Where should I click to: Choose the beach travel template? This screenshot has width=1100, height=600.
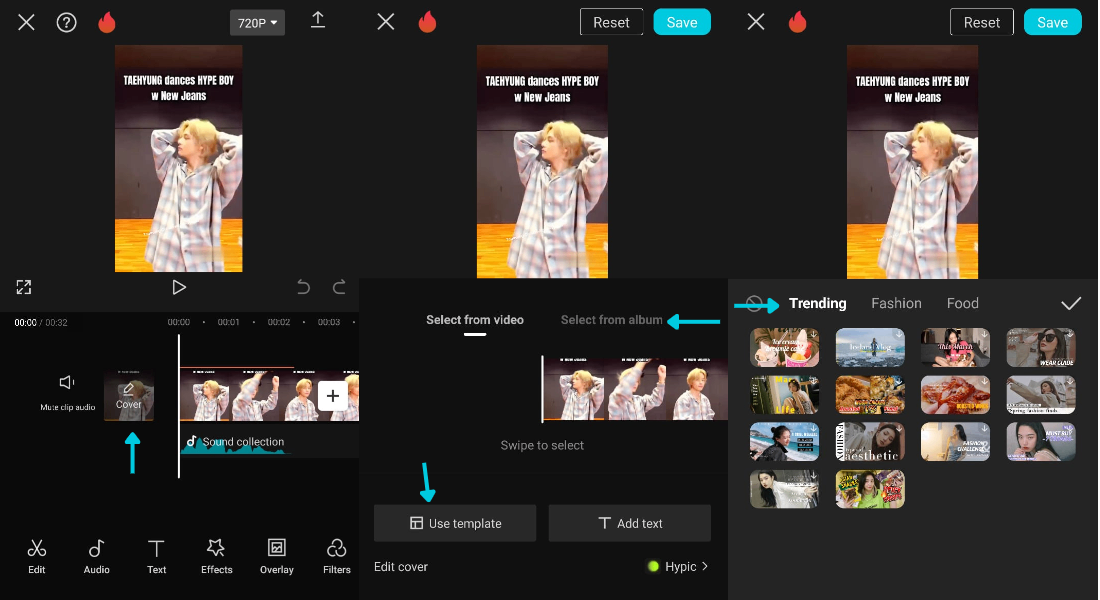coord(784,441)
